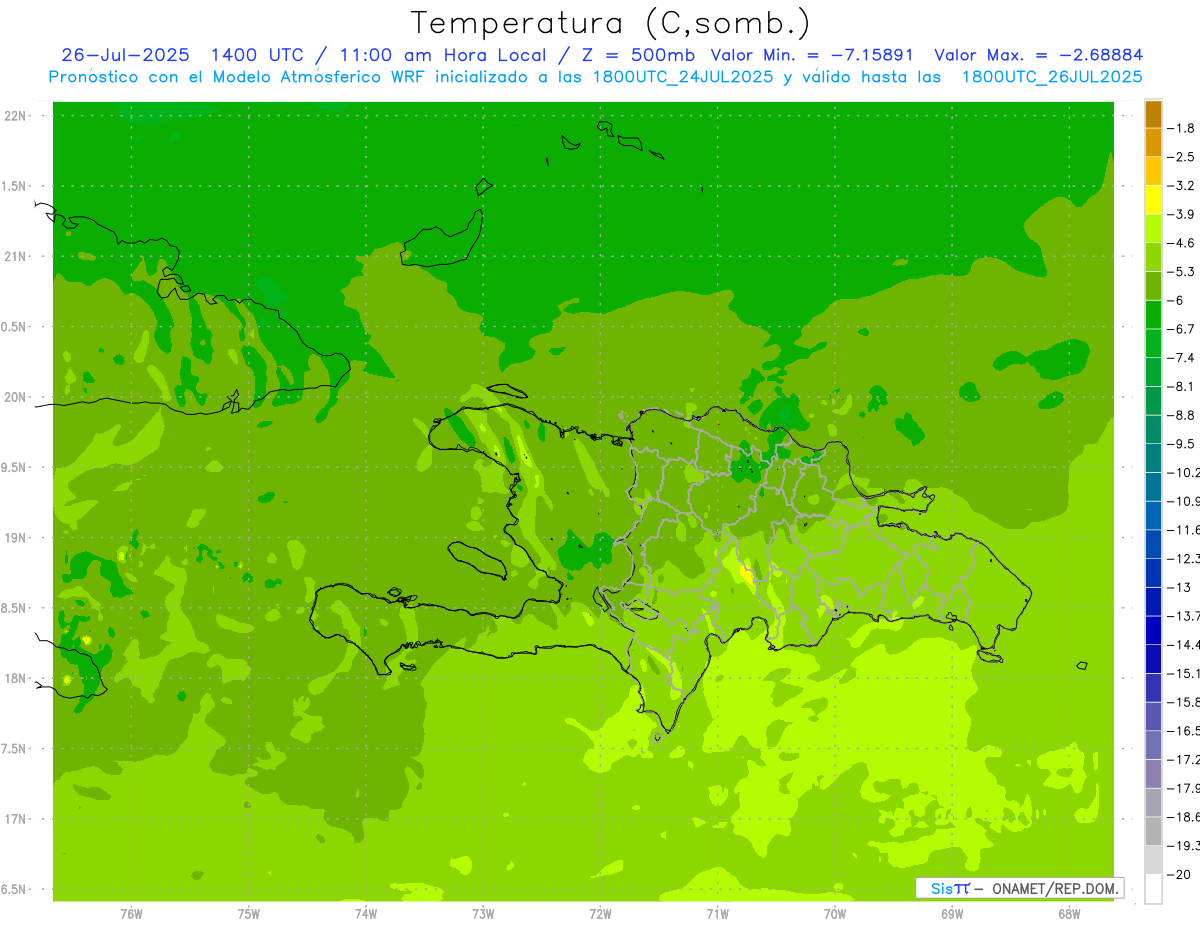Click the "-15.1" colorbar label
Image resolution: width=1200 pixels, height=927 pixels.
coord(1183,673)
